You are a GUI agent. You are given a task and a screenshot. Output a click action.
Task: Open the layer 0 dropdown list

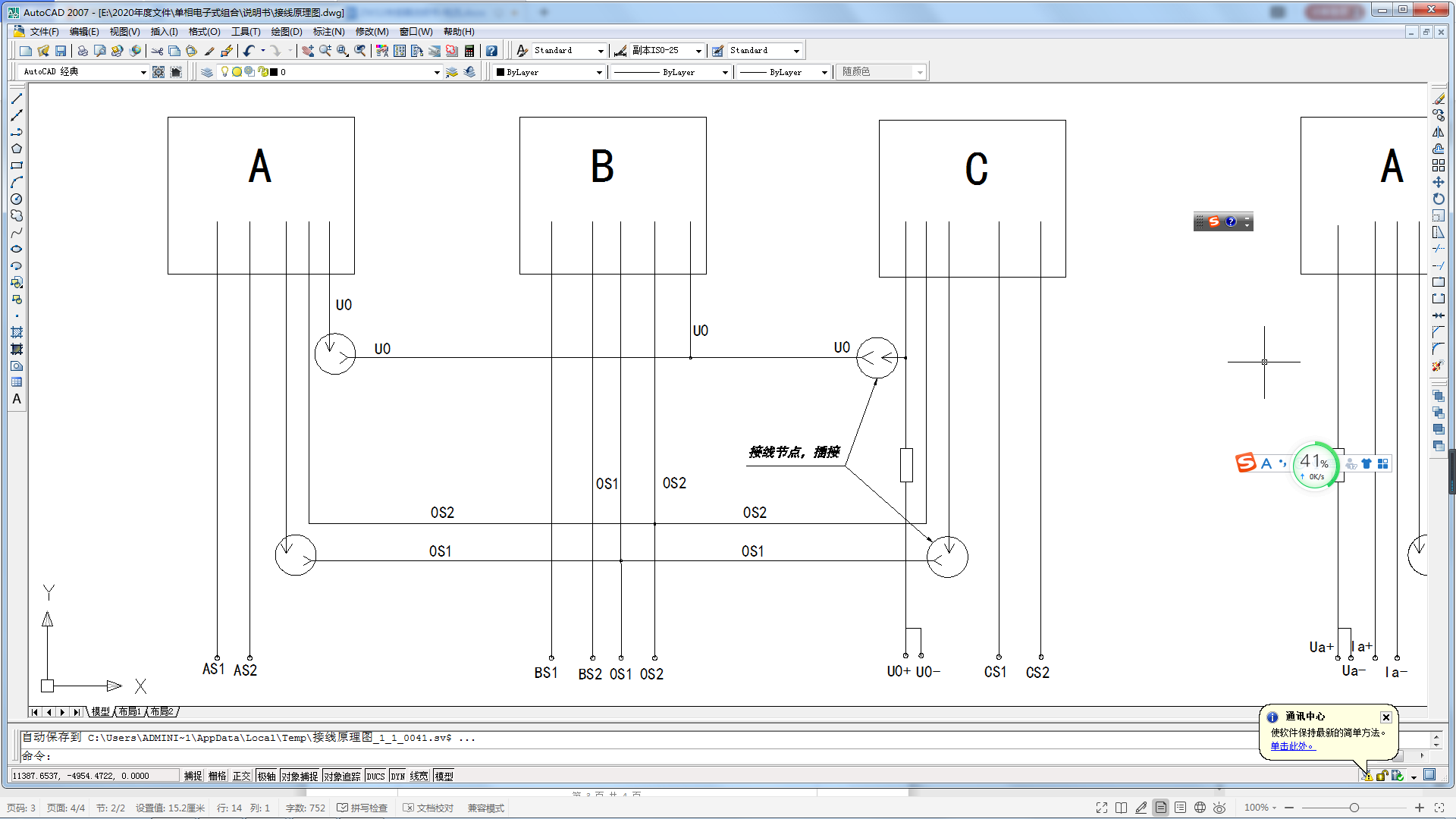[x=437, y=72]
